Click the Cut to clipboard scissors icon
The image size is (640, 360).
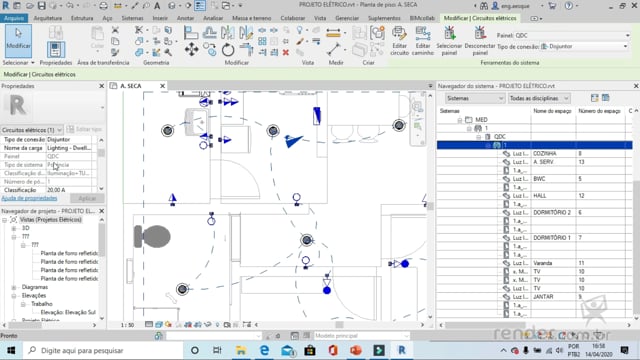tap(115, 30)
